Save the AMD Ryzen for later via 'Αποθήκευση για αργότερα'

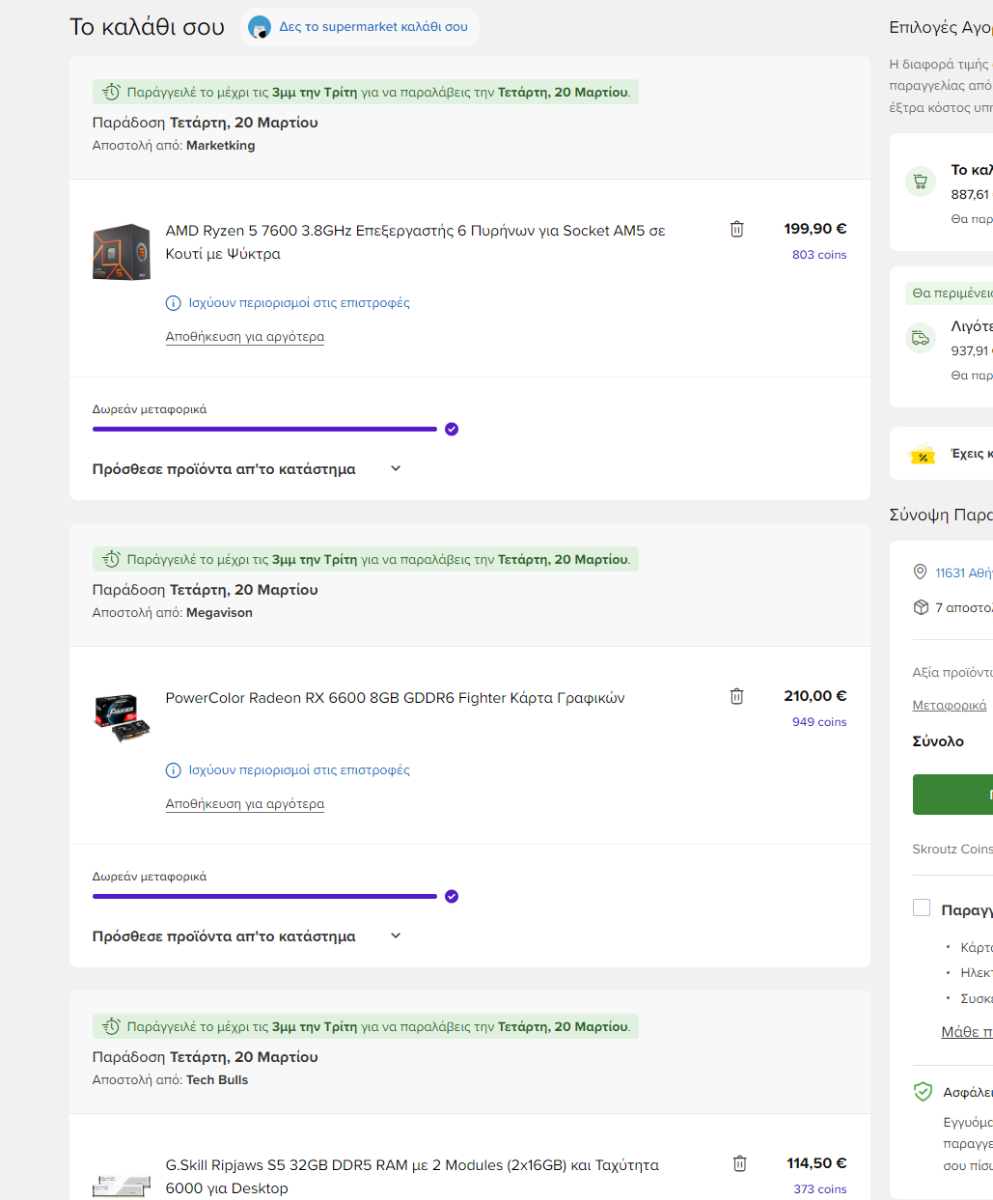point(245,337)
